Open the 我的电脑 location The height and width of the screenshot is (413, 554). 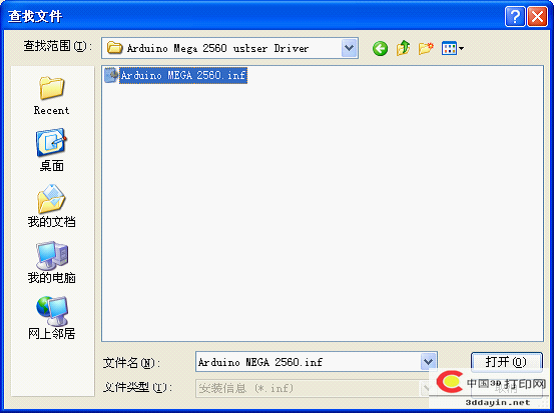click(x=52, y=262)
